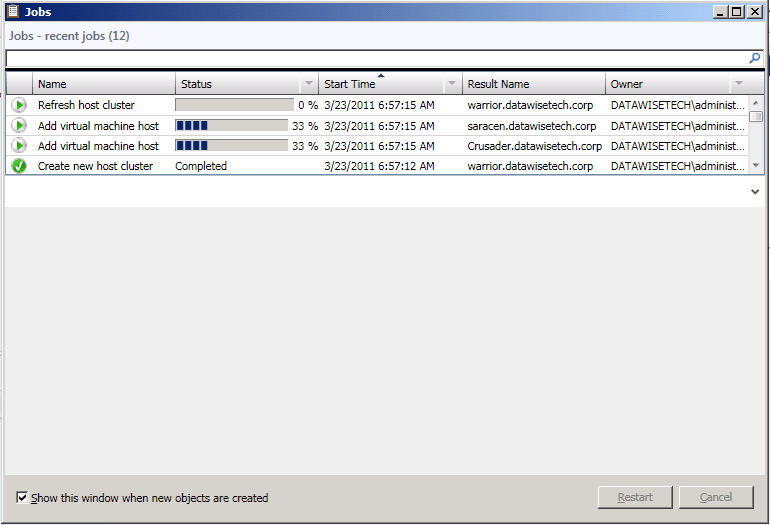770x525 pixels.
Task: Click the job list scrollbar up arrow
Action: click(x=756, y=103)
